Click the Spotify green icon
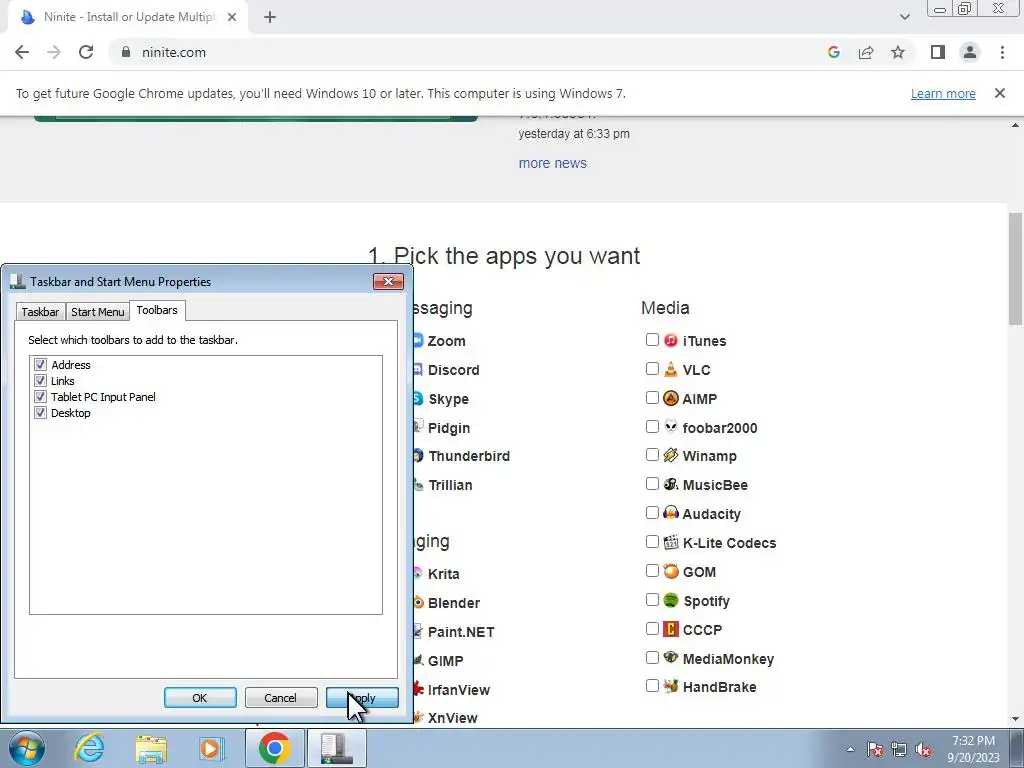 point(671,600)
